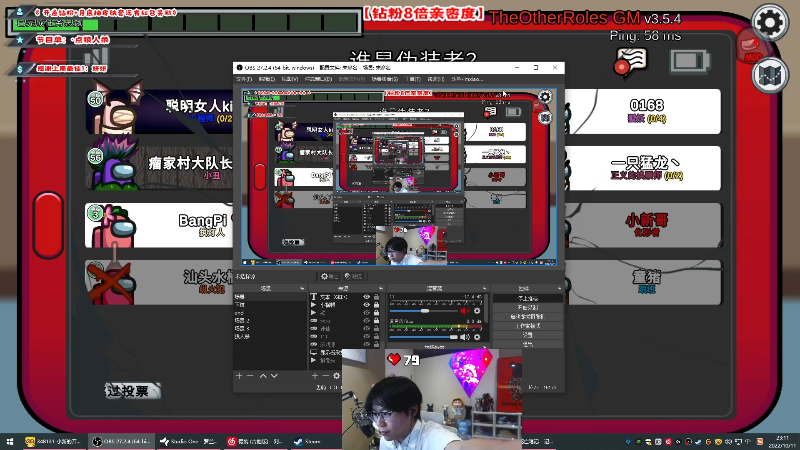Remove source with the minus icon
Viewport: 800px width, 450px height.
(x=326, y=376)
